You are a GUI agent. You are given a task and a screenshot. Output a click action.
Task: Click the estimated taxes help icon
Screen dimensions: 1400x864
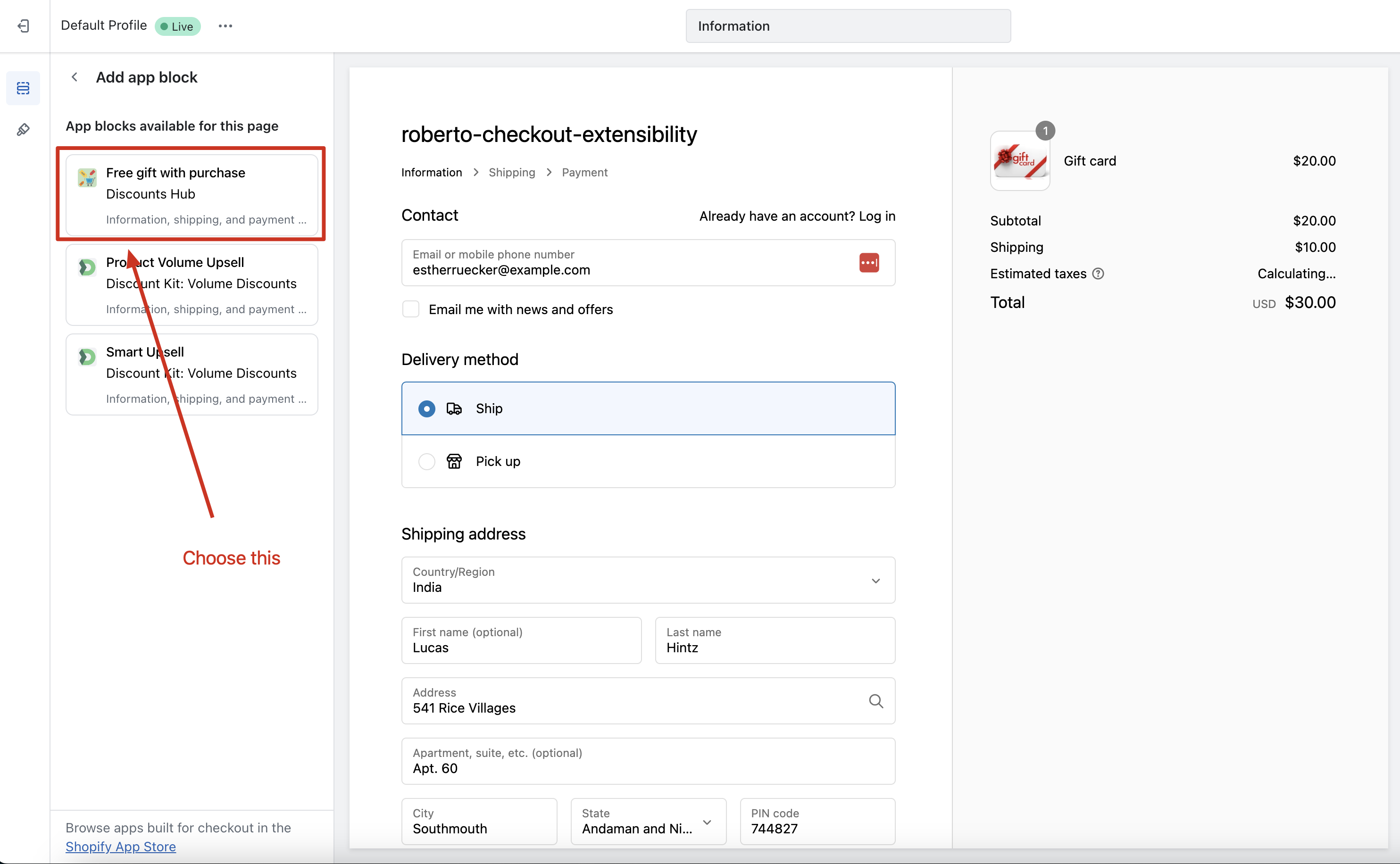(x=1098, y=274)
